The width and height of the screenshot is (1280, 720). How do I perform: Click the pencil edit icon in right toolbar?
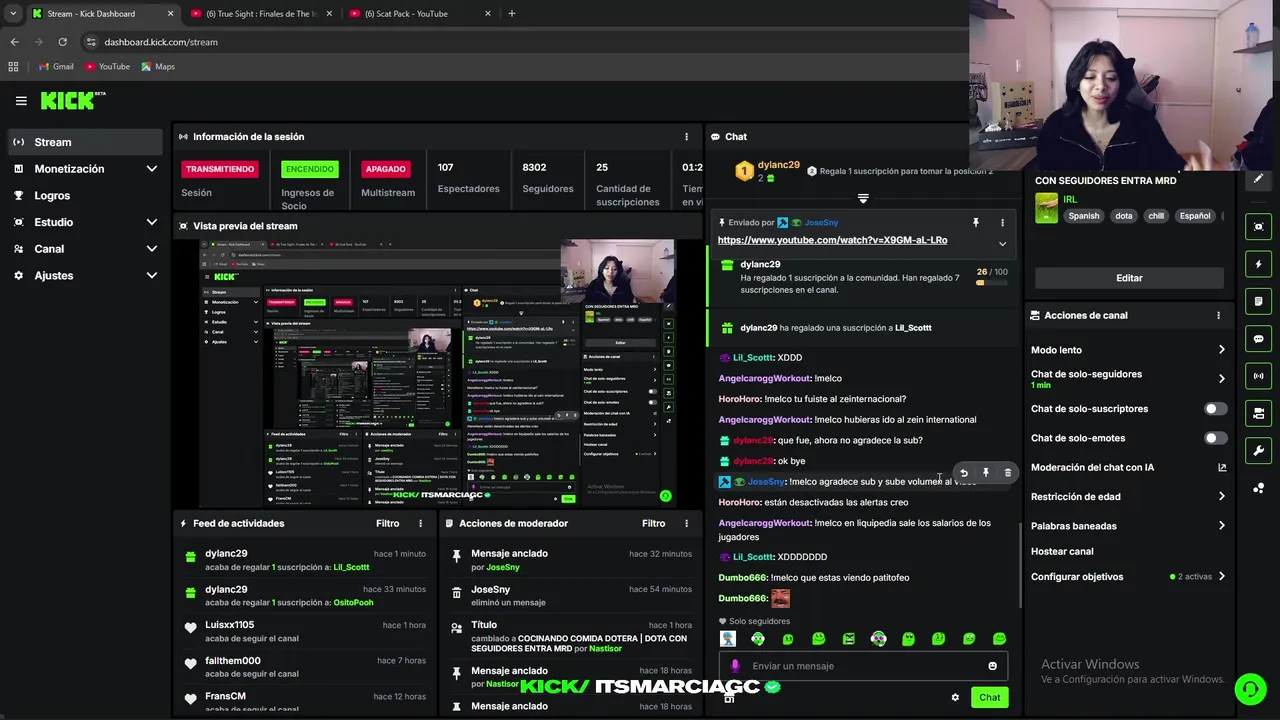(1259, 179)
